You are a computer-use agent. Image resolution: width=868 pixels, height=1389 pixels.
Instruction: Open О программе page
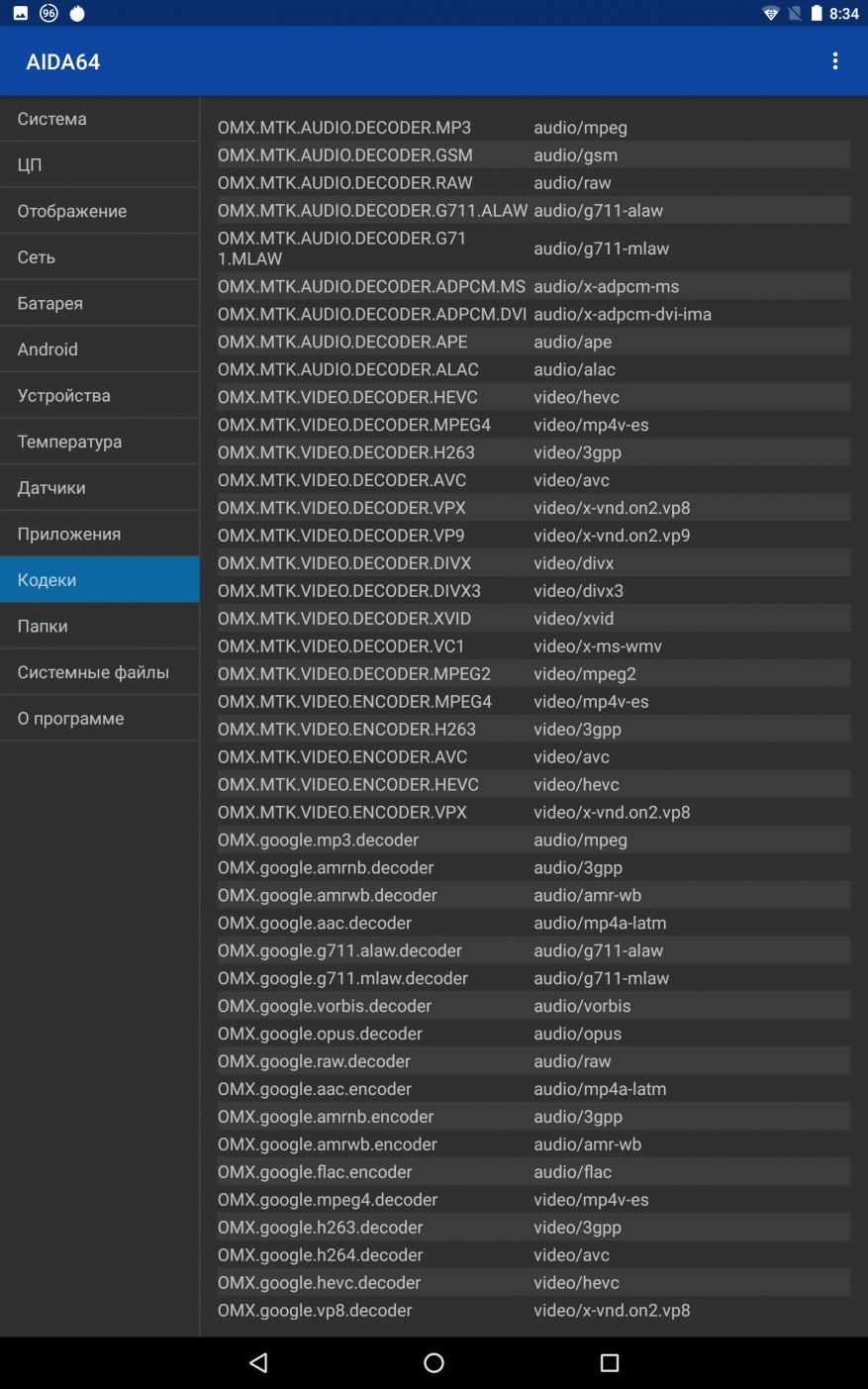pyautogui.click(x=99, y=718)
